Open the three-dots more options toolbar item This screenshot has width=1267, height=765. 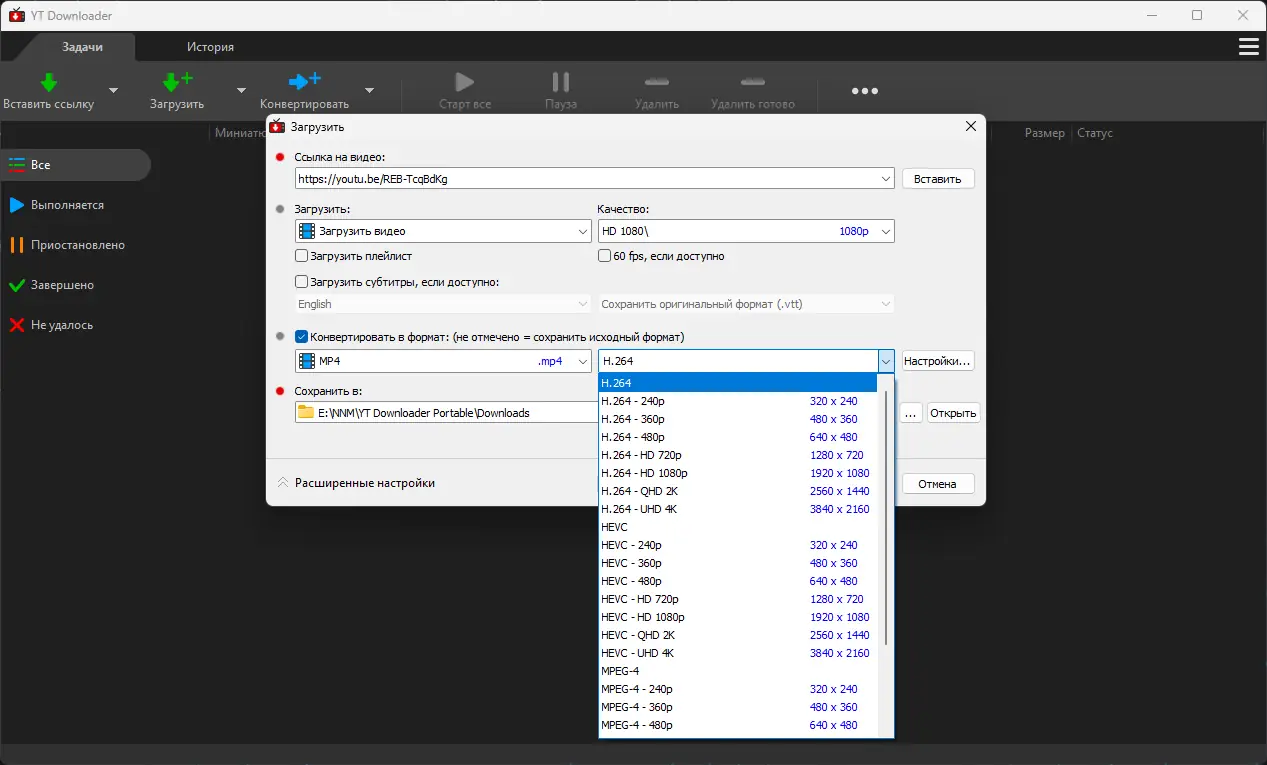click(865, 91)
